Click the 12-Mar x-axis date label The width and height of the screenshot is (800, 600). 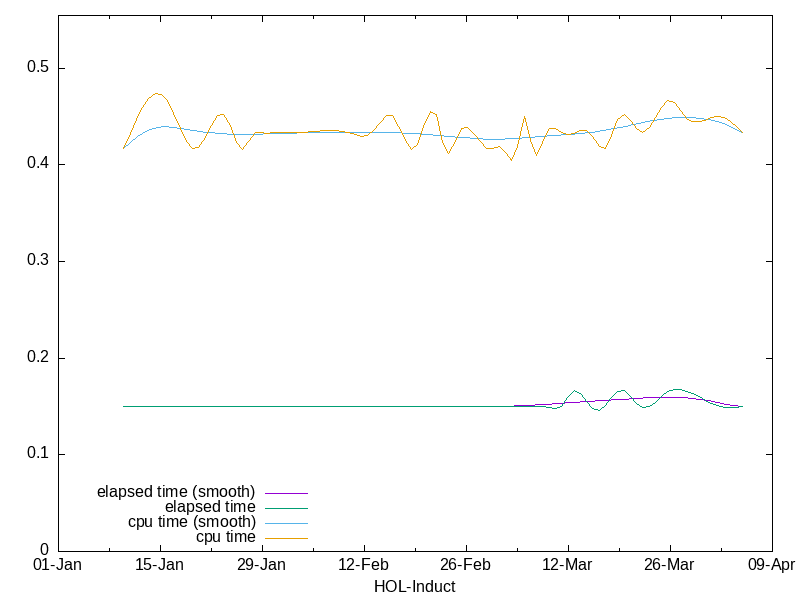pyautogui.click(x=568, y=565)
